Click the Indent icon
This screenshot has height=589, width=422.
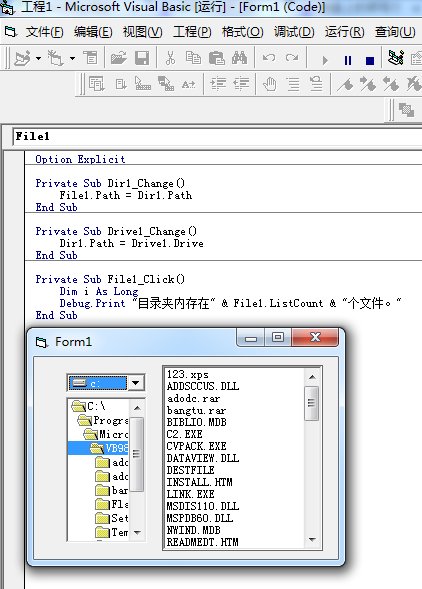(x=218, y=84)
